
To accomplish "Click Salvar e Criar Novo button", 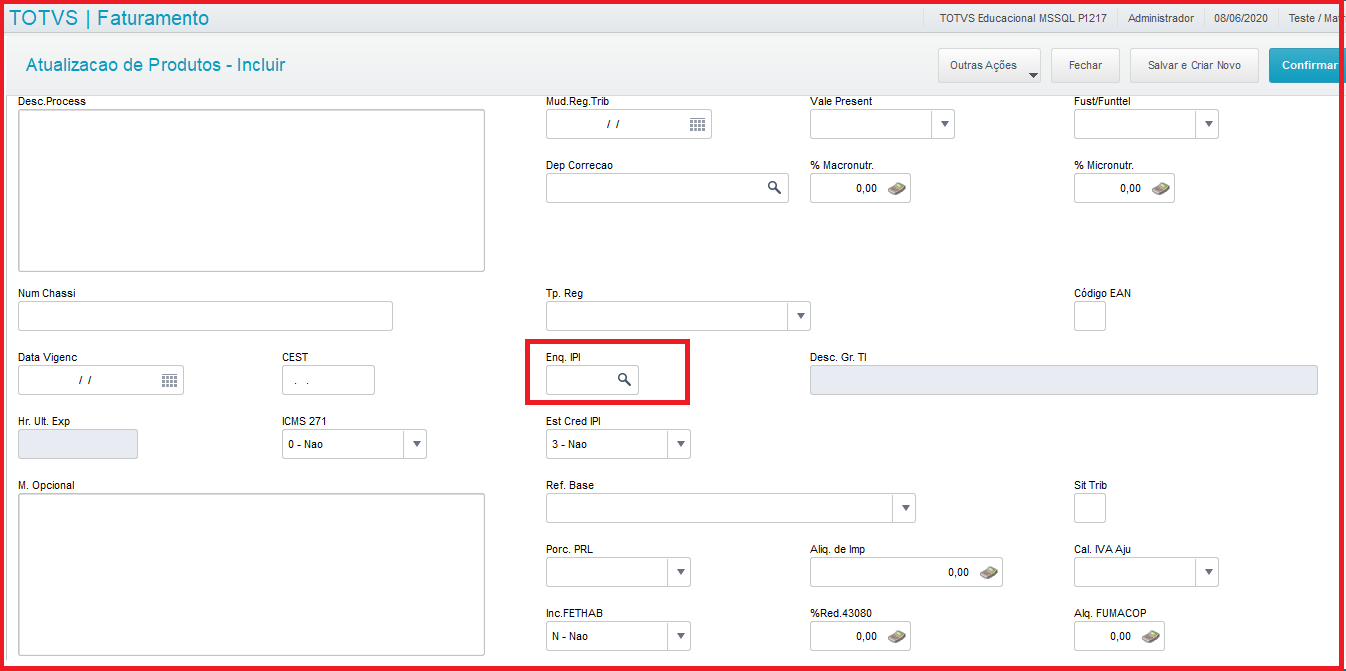I will pyautogui.click(x=1194, y=66).
